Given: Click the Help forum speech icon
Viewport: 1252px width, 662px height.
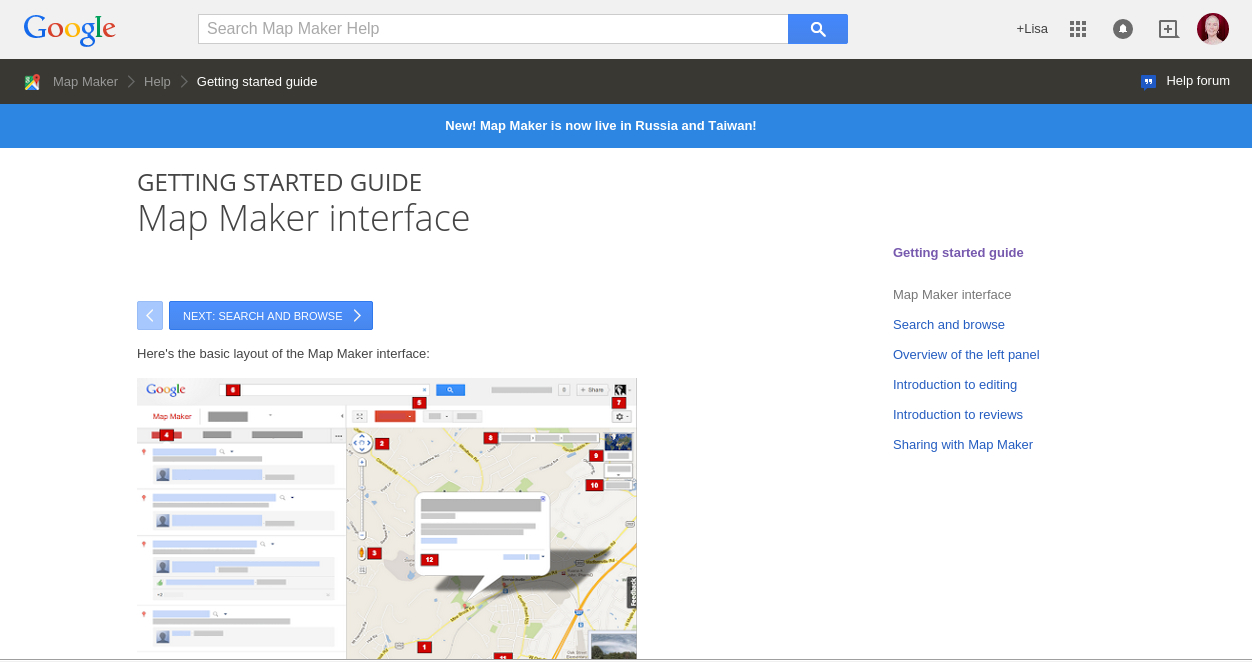Looking at the screenshot, I should [1148, 82].
